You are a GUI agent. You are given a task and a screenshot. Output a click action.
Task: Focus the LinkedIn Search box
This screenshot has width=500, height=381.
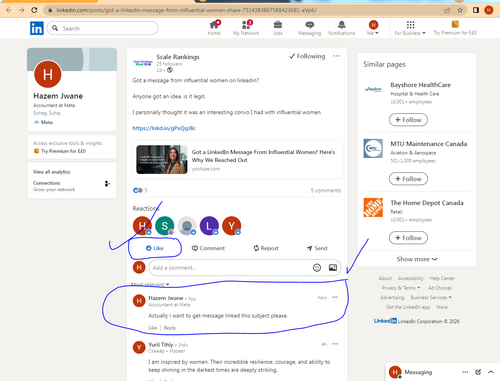pos(103,28)
